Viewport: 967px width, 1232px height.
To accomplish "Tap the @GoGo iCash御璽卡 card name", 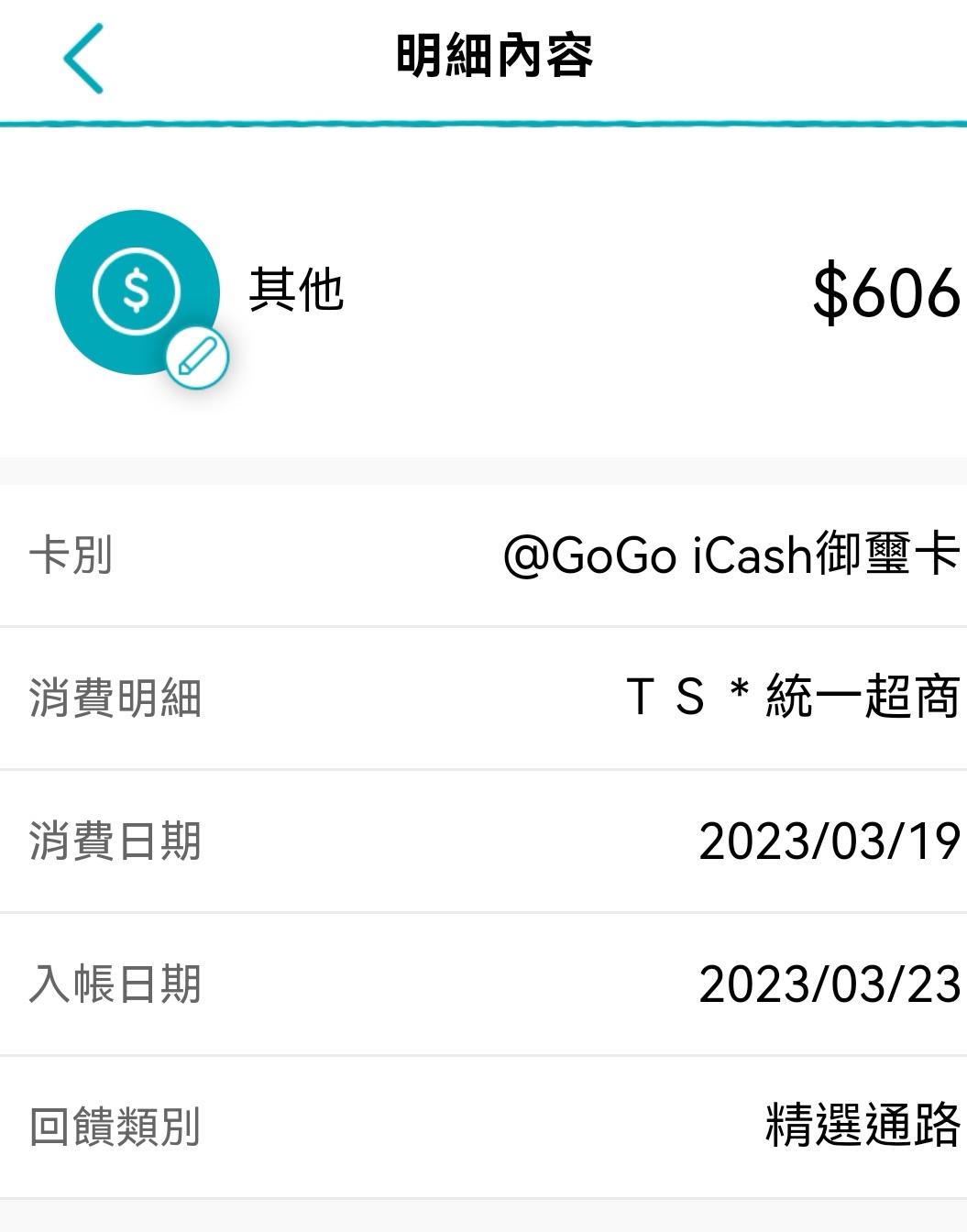I will (731, 555).
